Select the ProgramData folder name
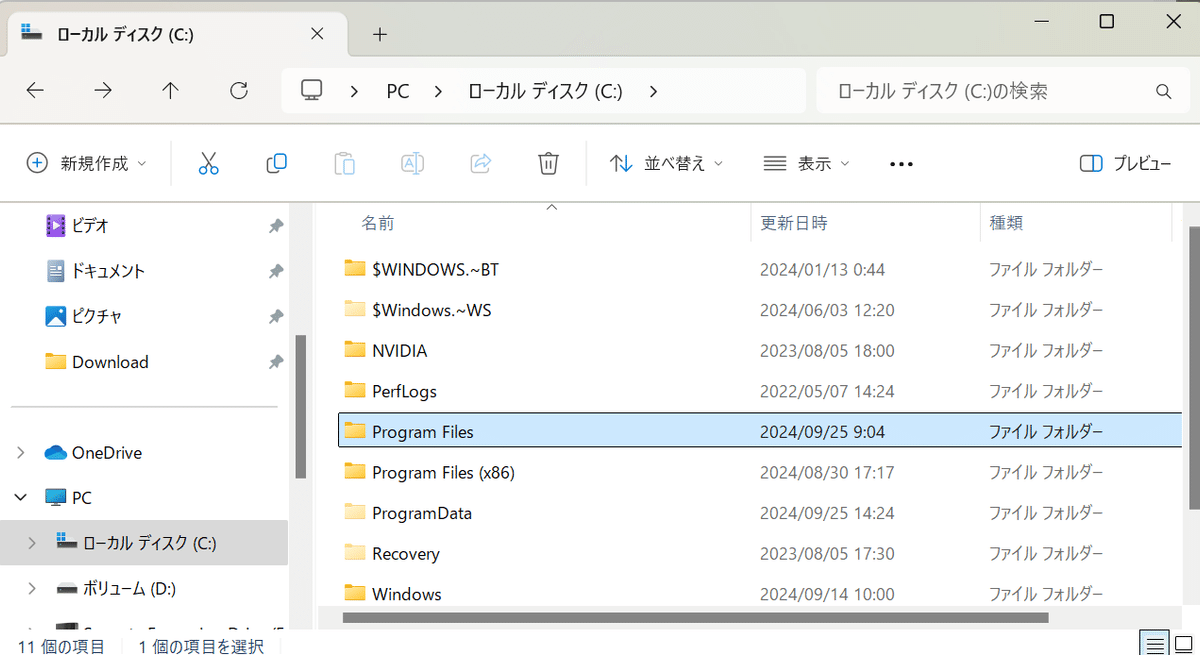 (422, 513)
